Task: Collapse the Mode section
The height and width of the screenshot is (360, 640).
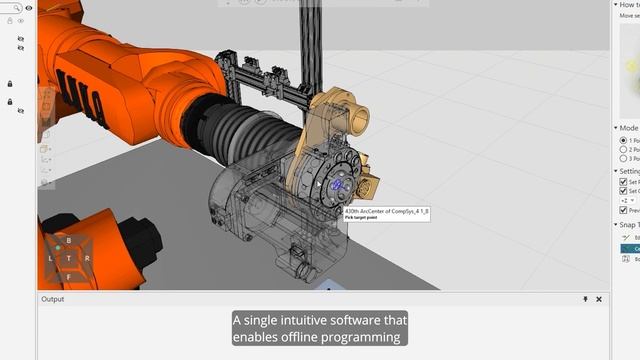Action: coord(616,128)
